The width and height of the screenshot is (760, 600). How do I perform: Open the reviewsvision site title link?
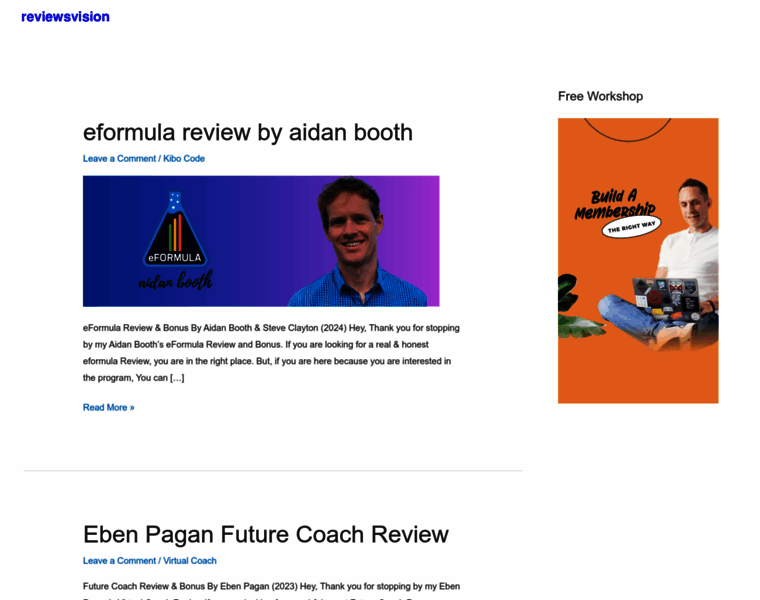(x=65, y=16)
